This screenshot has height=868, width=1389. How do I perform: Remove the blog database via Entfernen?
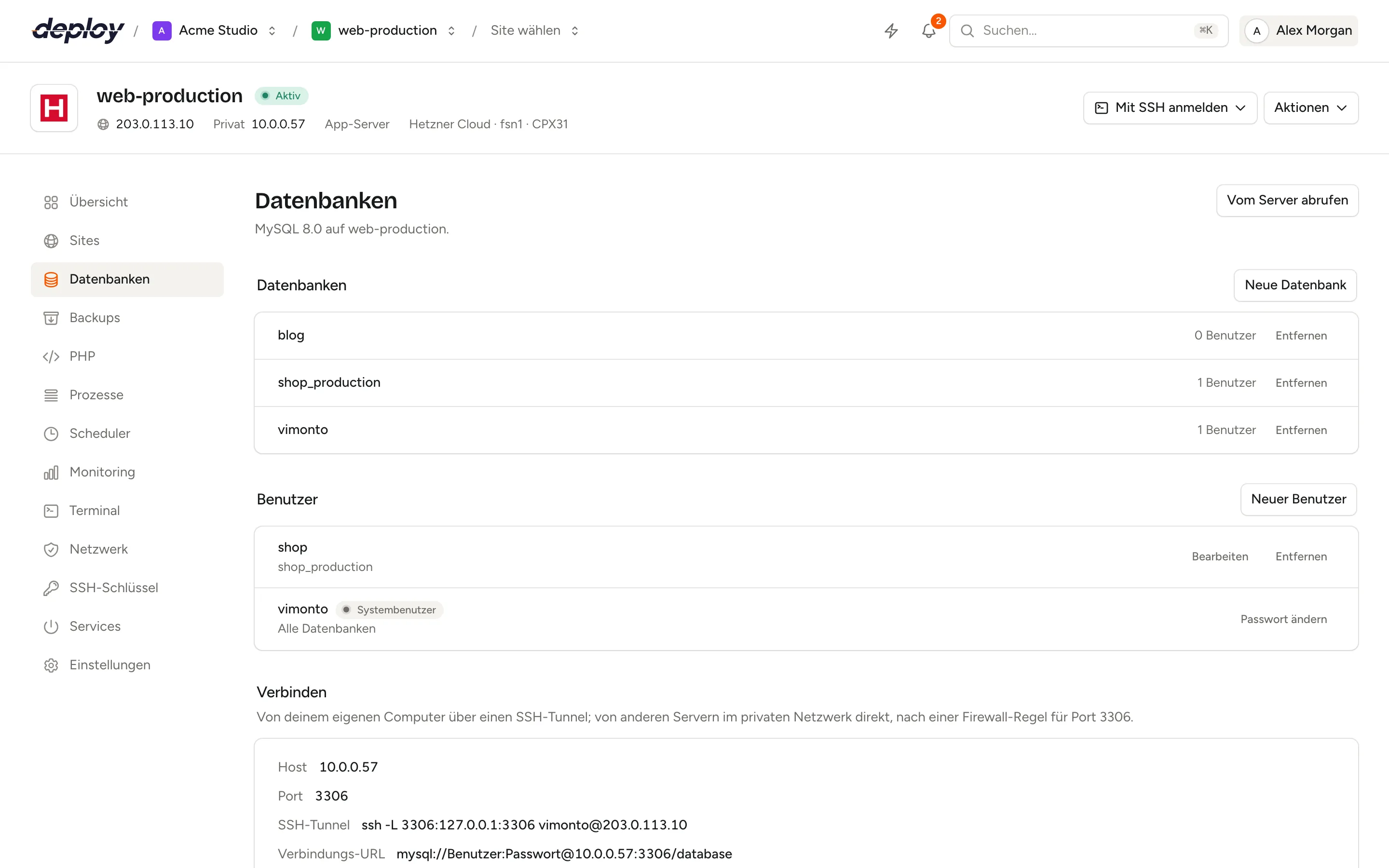click(1301, 336)
